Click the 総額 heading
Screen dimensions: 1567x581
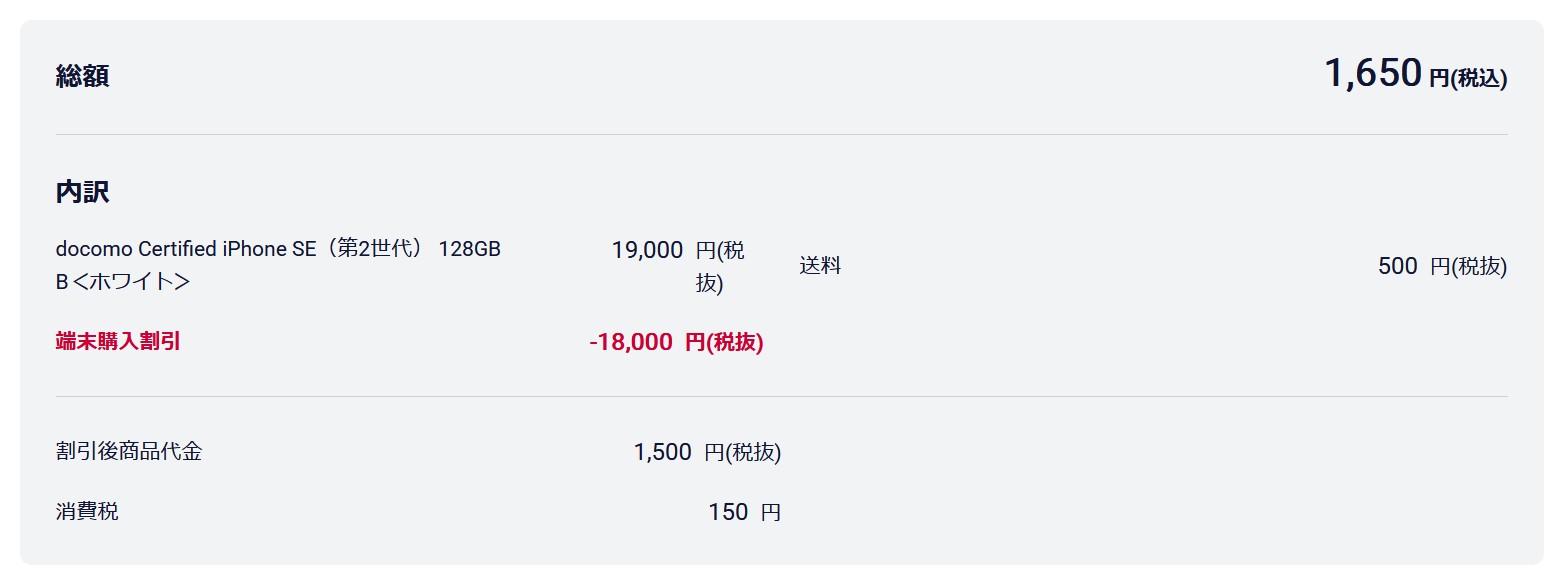[82, 76]
